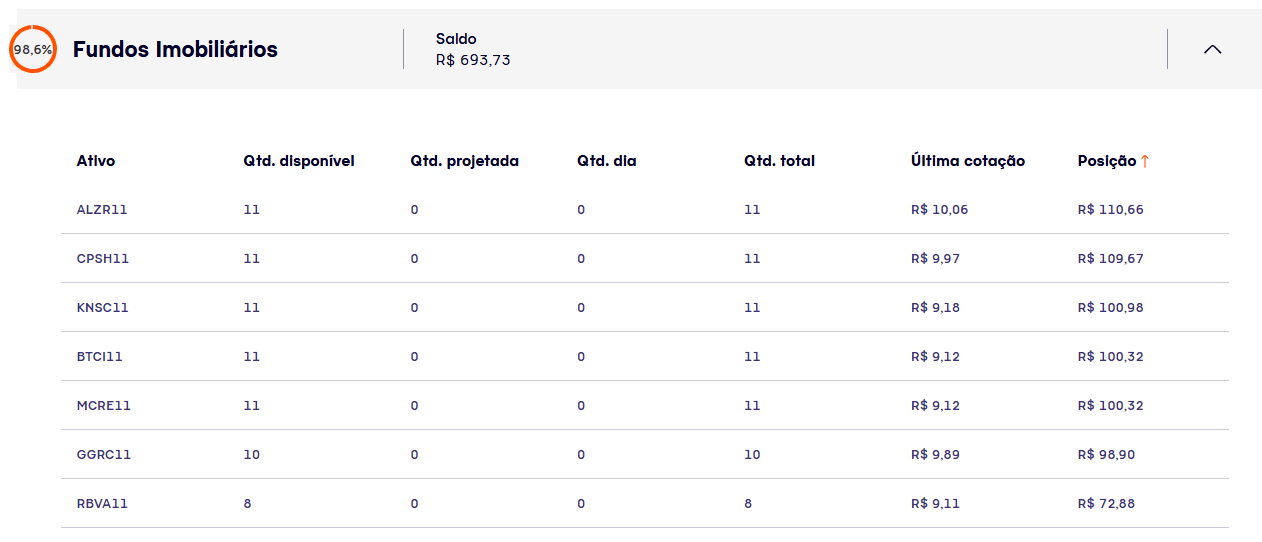Click the orange sort arrow beside Posição
Image resolution: width=1262 pixels, height=542 pixels.
pyautogui.click(x=1145, y=161)
